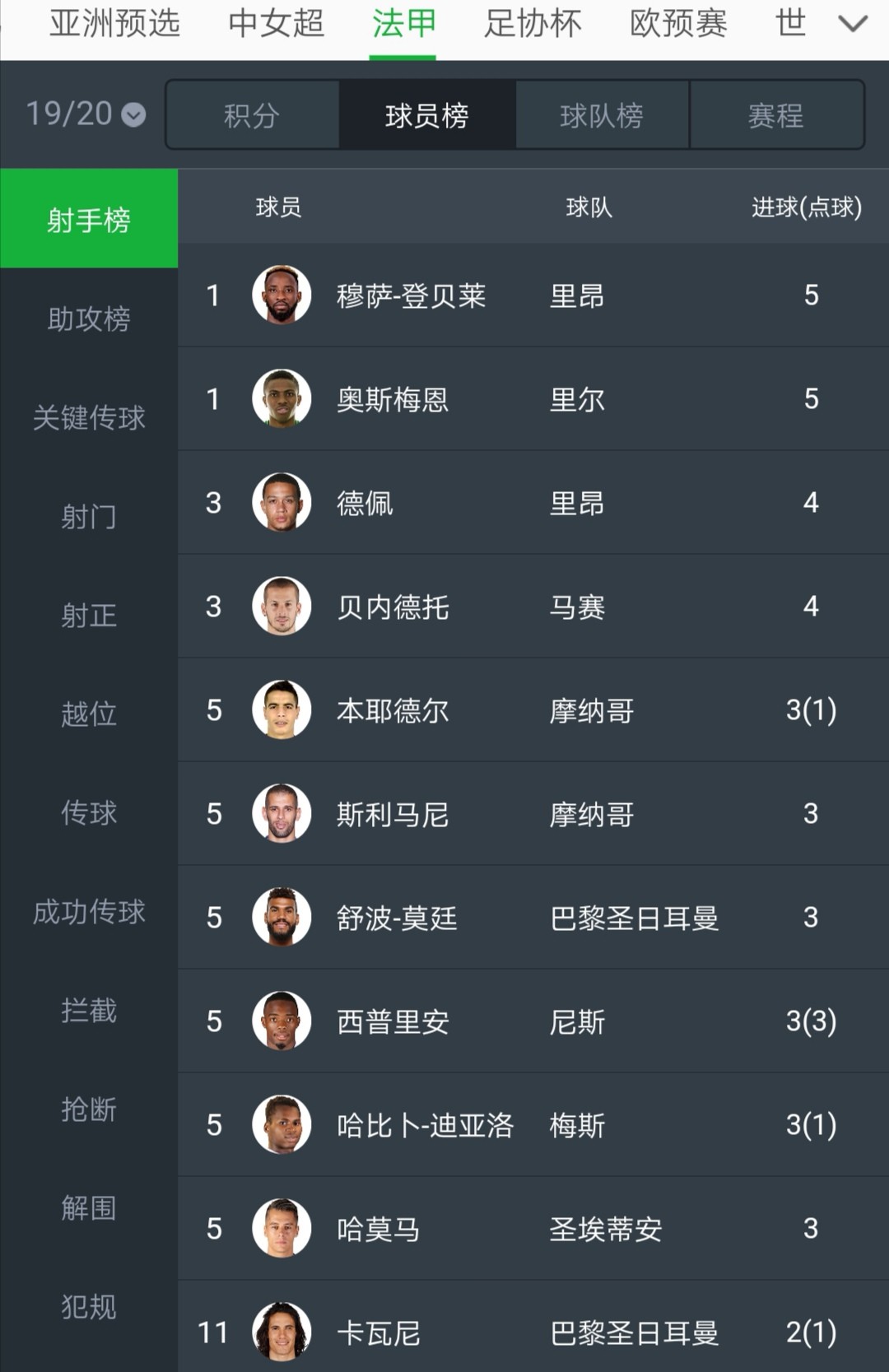
Task: Select 关键传球 in the sidebar
Action: [88, 418]
